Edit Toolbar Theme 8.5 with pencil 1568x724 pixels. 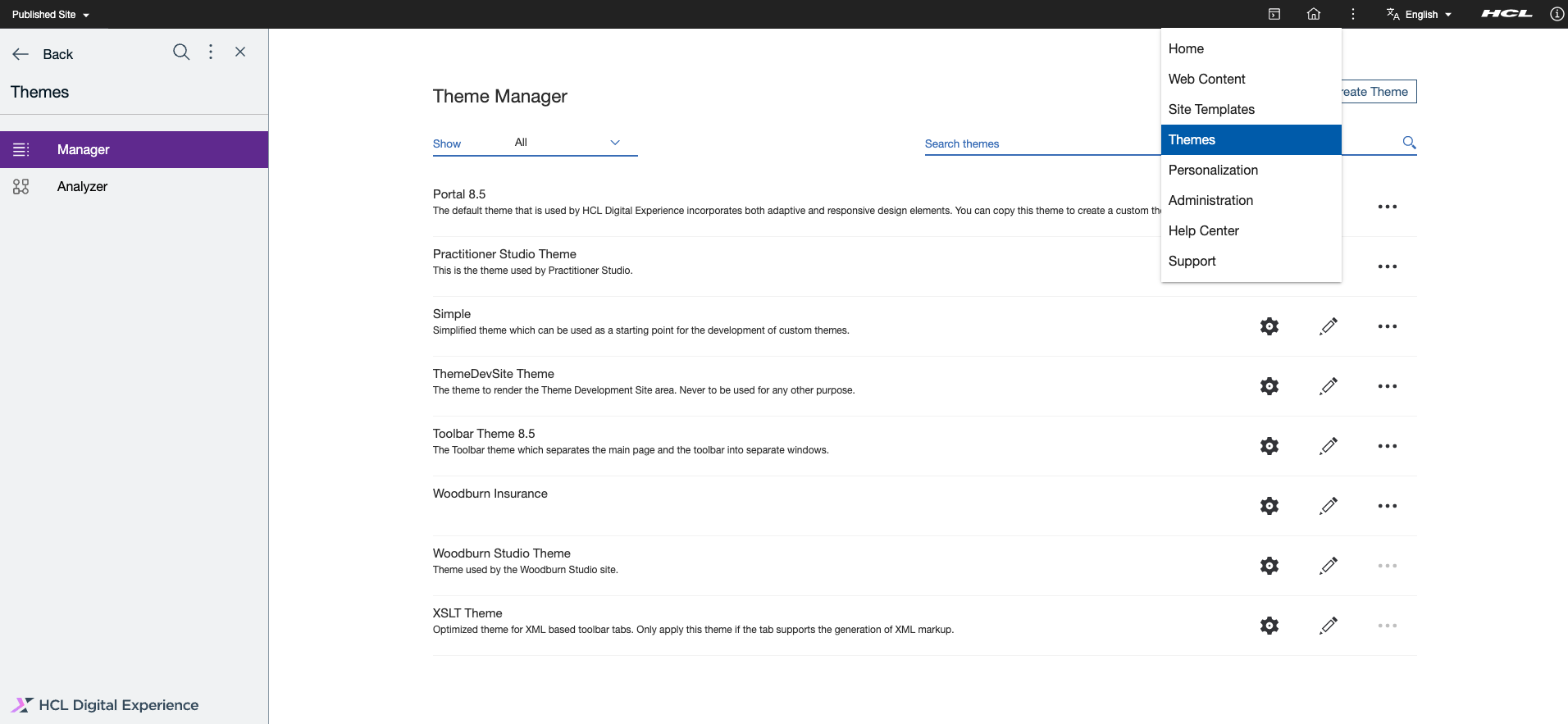pos(1329,446)
